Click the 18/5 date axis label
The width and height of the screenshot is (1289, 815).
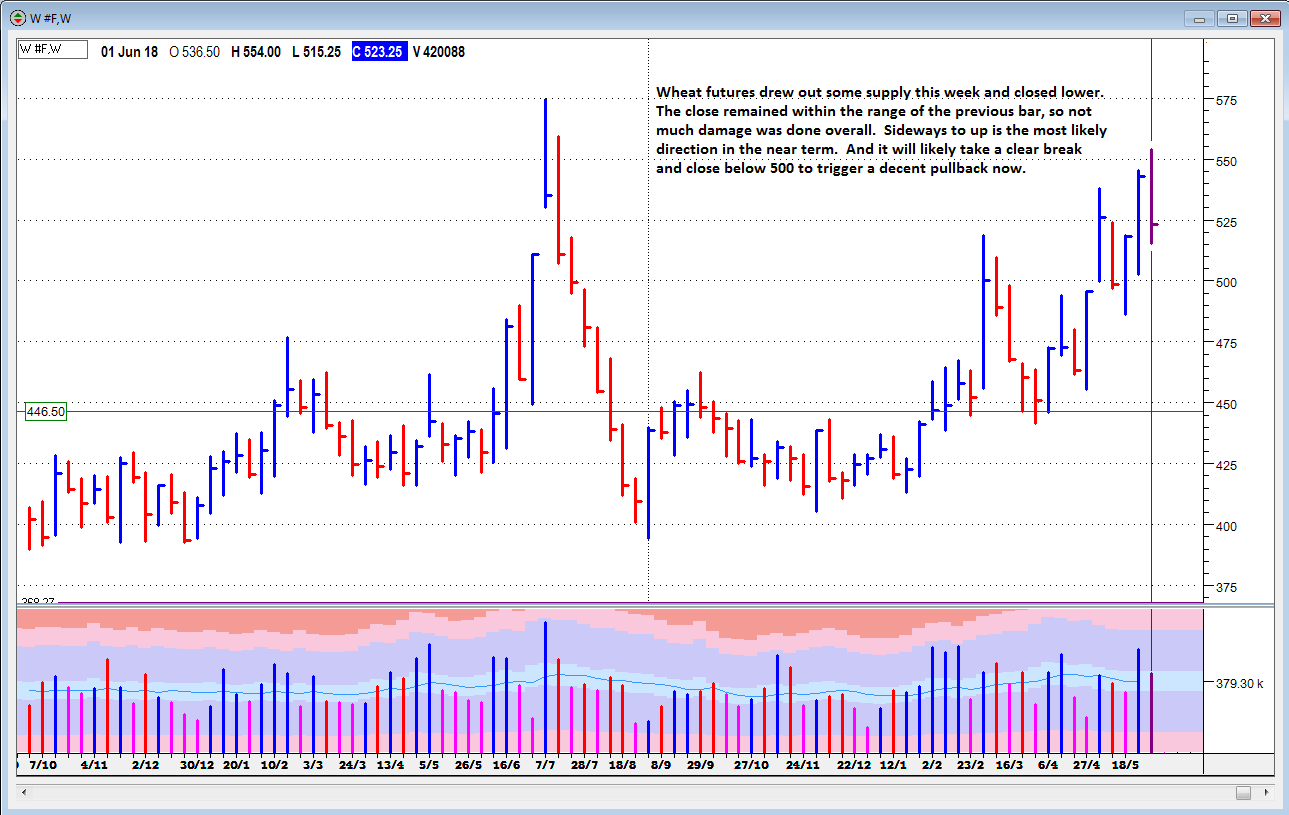click(x=1125, y=765)
